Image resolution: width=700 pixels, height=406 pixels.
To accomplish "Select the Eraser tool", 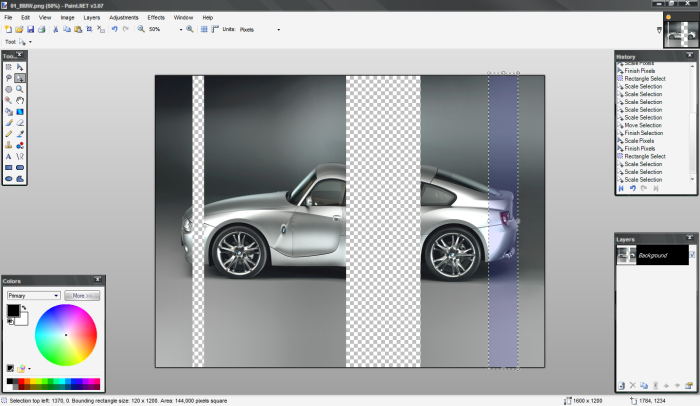I will [20, 123].
